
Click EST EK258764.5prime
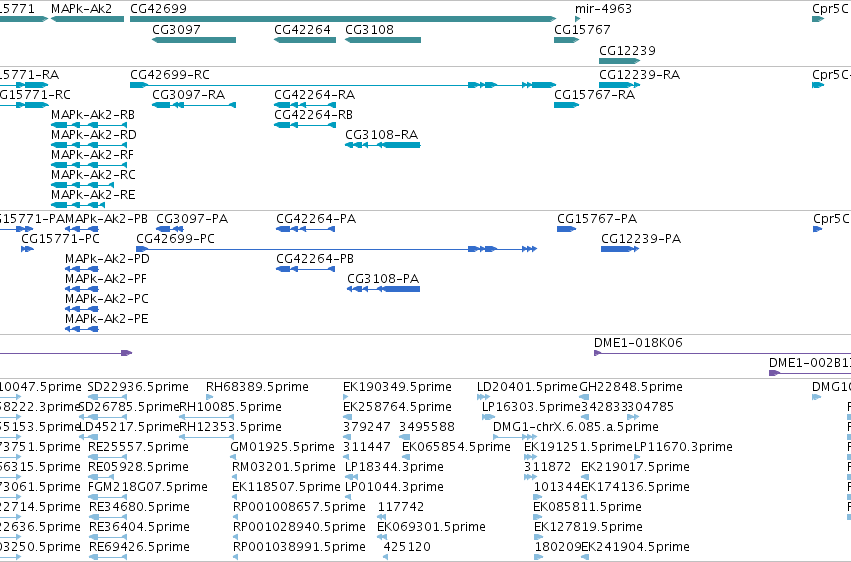(x=346, y=417)
